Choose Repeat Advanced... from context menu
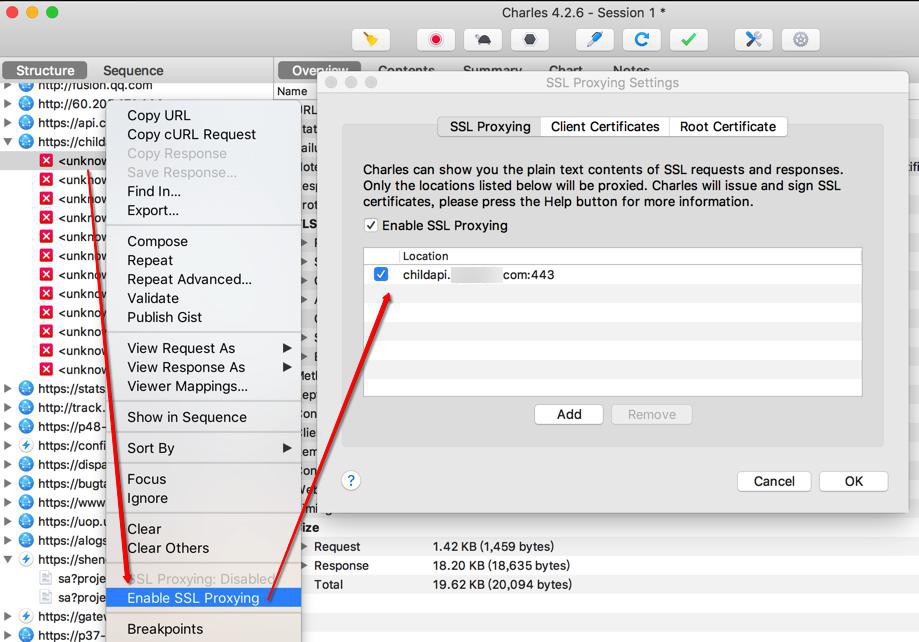 (204, 279)
